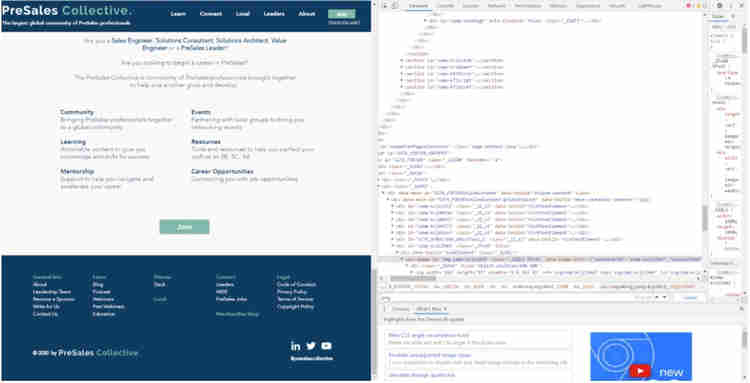750x383 pixels.
Task: Open the Privacy Policy footer link
Action: pyautogui.click(x=292, y=292)
